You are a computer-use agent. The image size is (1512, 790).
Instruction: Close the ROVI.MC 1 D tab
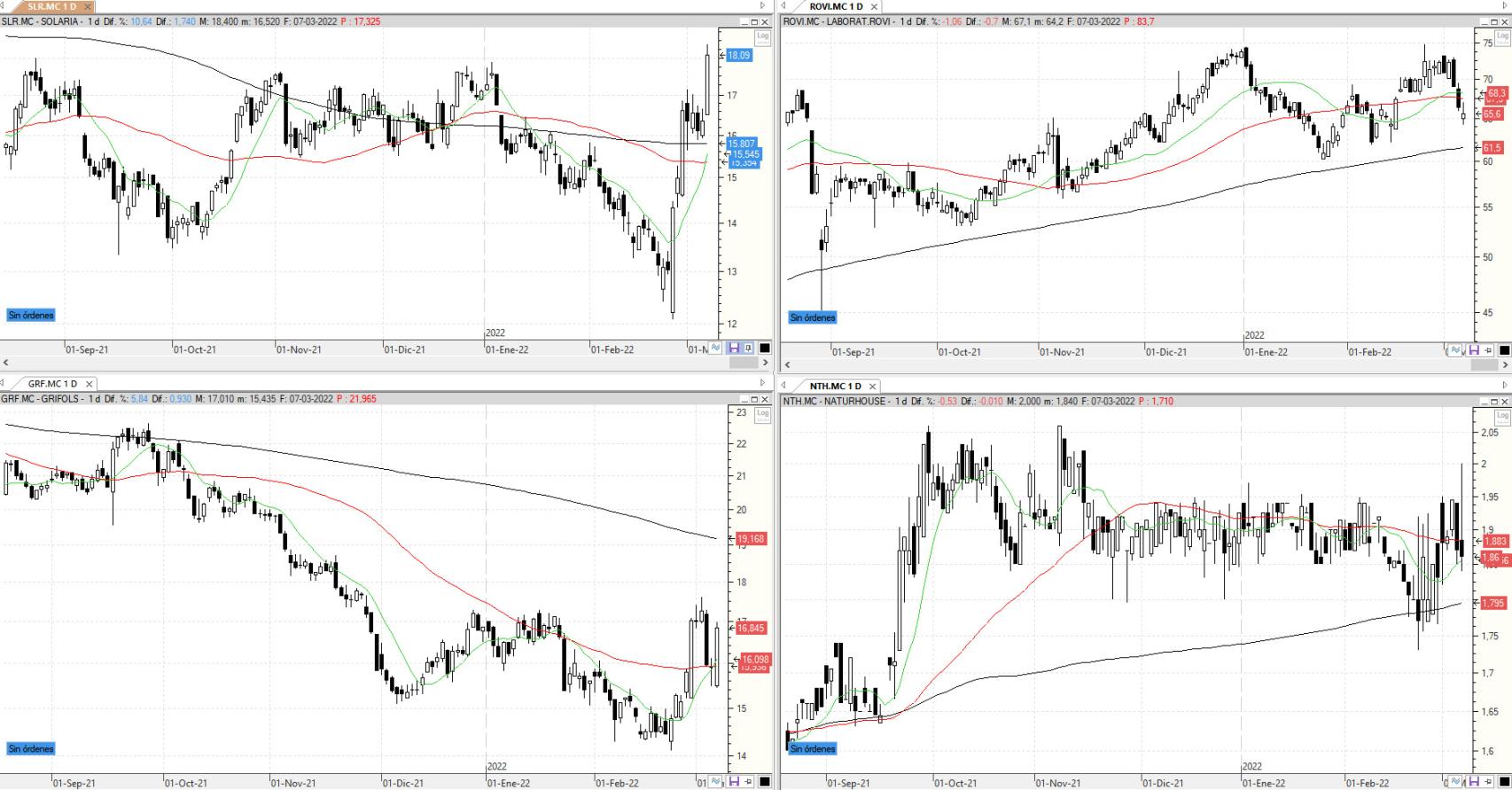[874, 7]
